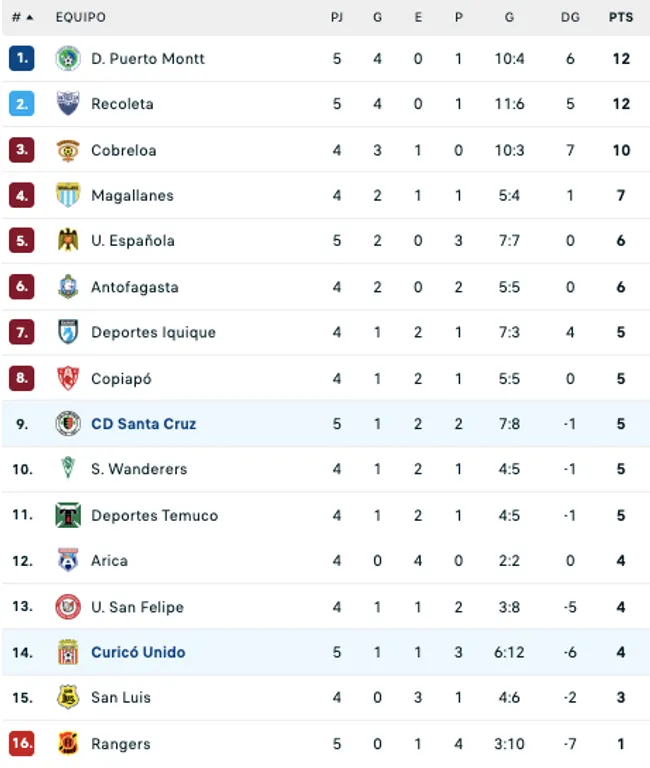Click the Recoleta team crest icon
This screenshot has height=768, width=650.
pyautogui.click(x=68, y=104)
